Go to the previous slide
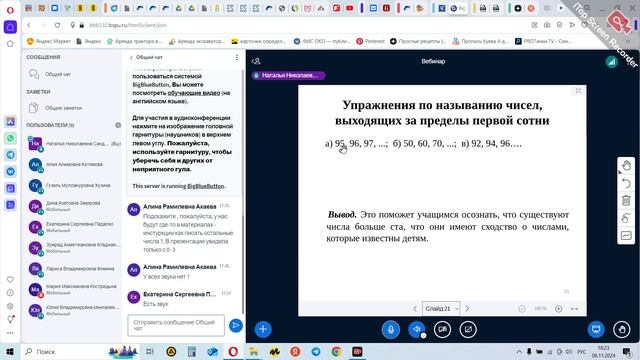Screen dimensions: 640x360 pyautogui.click(x=415, y=309)
